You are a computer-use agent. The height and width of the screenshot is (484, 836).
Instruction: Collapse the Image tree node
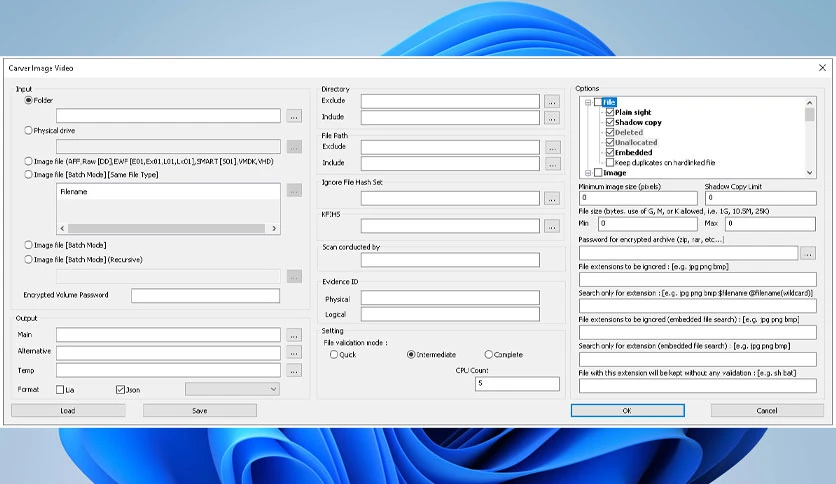(588, 173)
